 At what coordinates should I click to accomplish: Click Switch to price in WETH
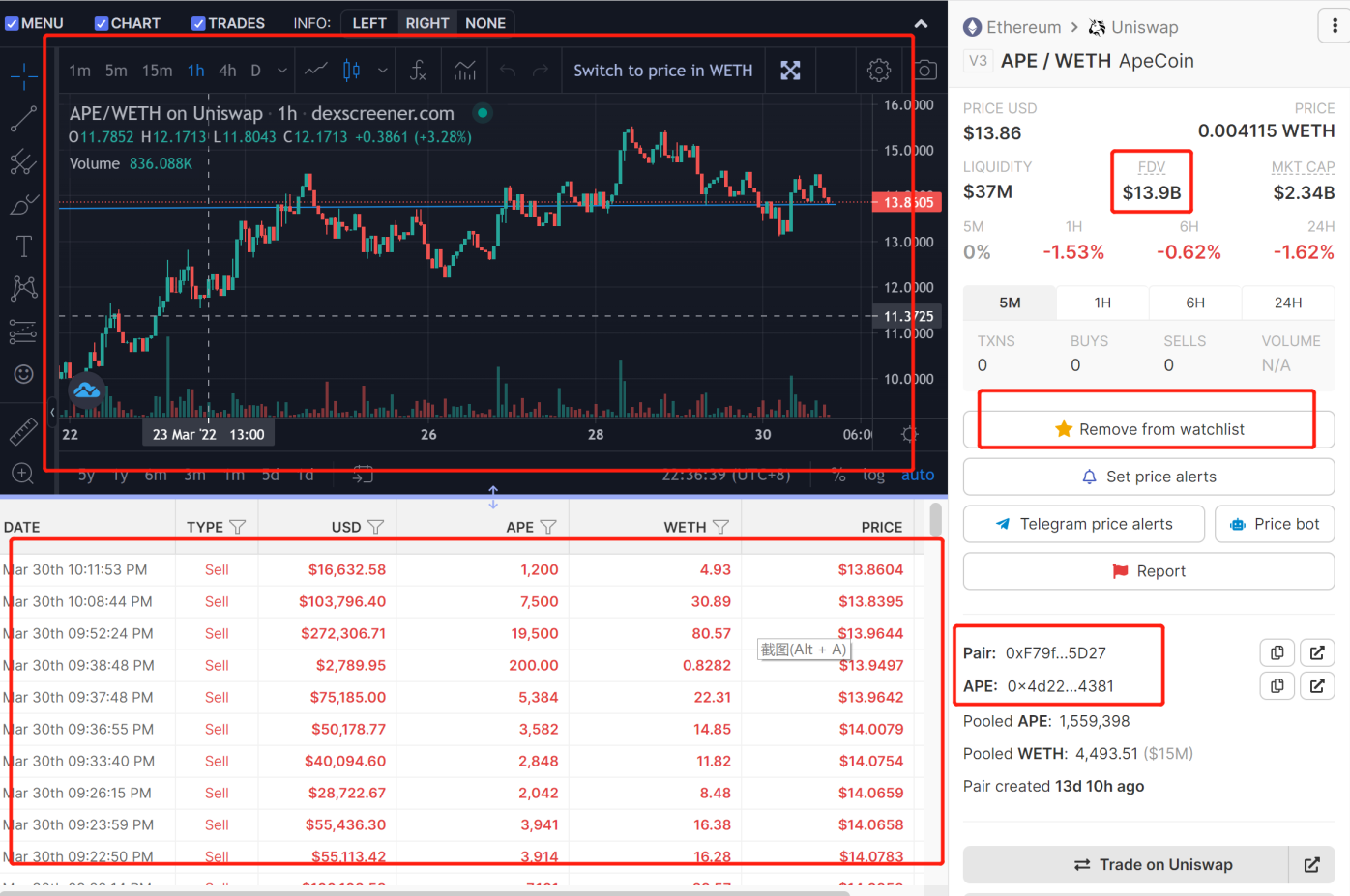(x=663, y=71)
